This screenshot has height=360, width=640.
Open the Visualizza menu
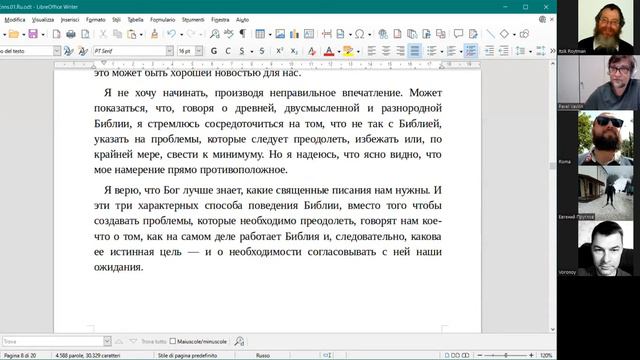tap(43, 20)
